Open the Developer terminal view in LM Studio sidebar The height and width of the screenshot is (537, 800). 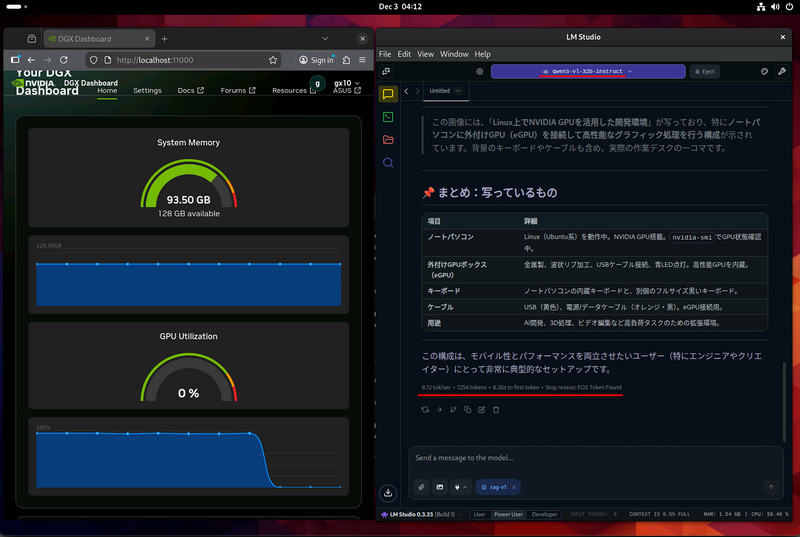click(388, 117)
